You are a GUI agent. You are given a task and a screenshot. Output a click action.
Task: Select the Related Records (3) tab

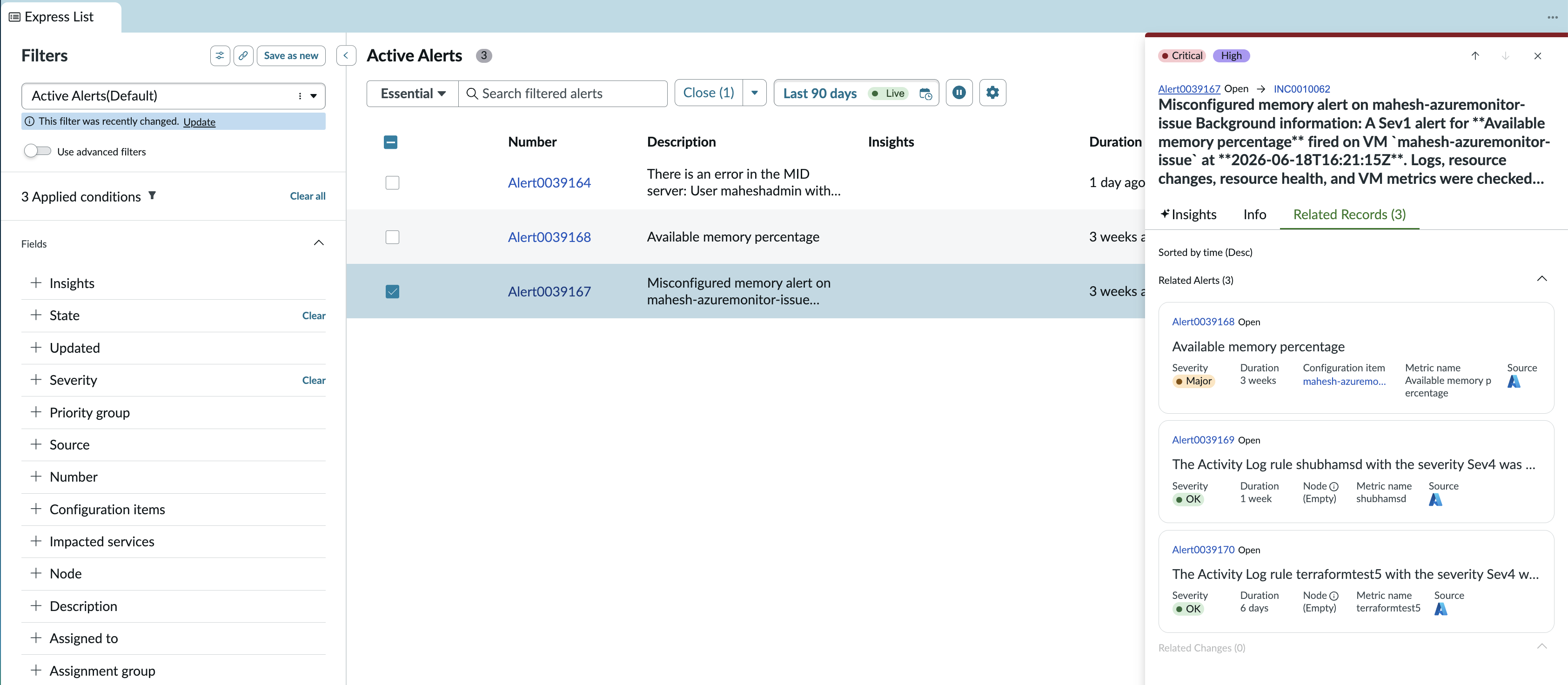coord(1349,215)
